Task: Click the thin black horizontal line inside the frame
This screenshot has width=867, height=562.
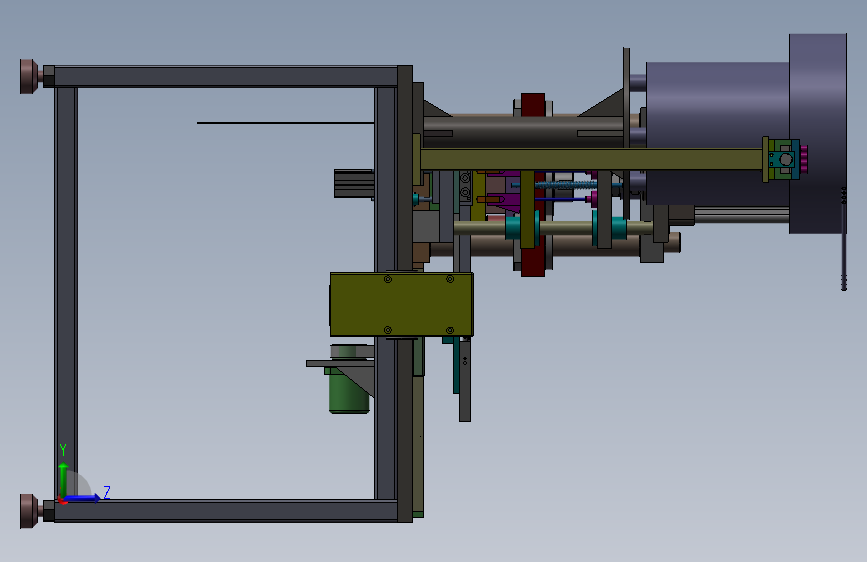Action: [x=285, y=123]
